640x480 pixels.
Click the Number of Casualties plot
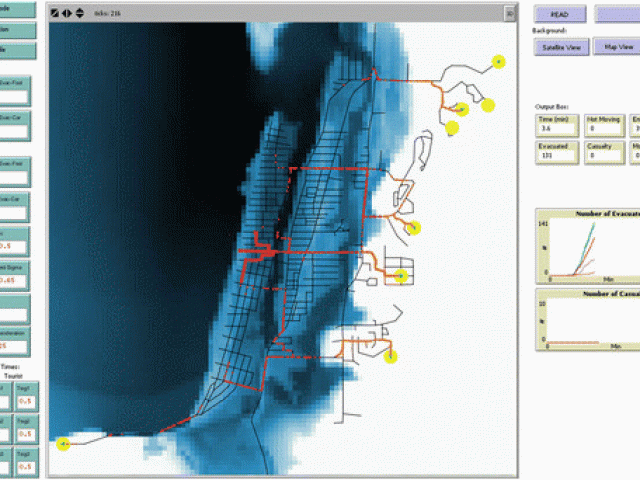(588, 320)
